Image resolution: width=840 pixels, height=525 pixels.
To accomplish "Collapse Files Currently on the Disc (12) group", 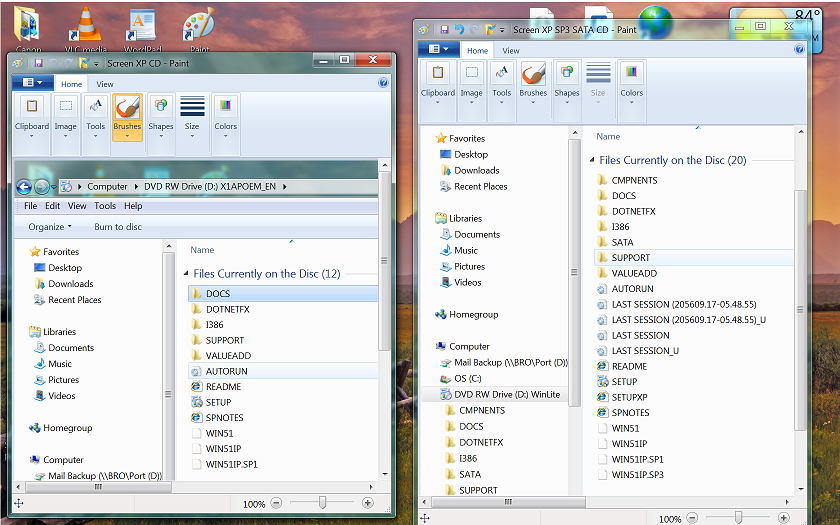I will pyautogui.click(x=186, y=274).
